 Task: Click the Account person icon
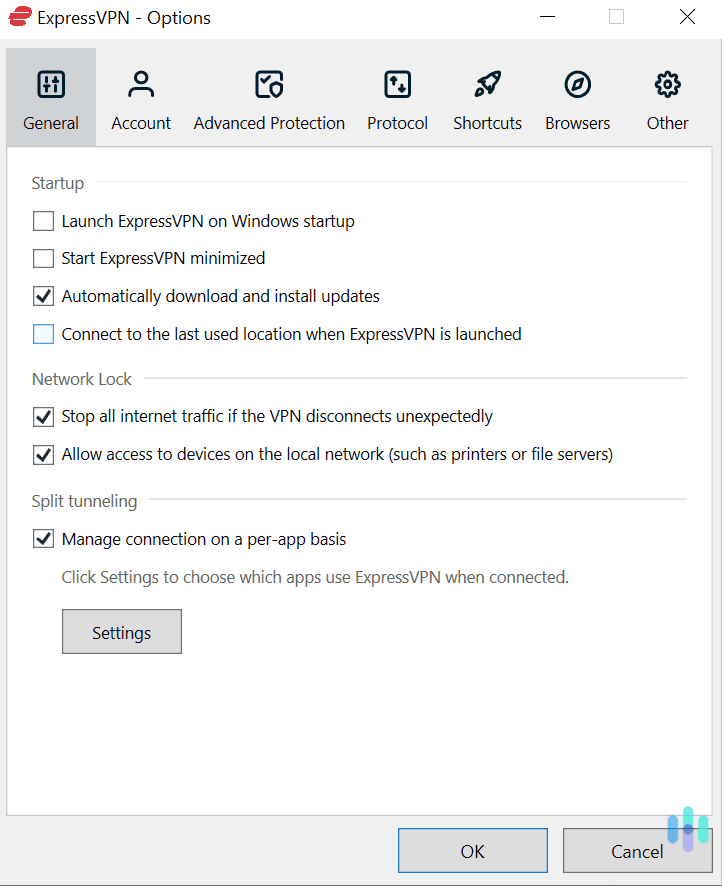tap(140, 84)
